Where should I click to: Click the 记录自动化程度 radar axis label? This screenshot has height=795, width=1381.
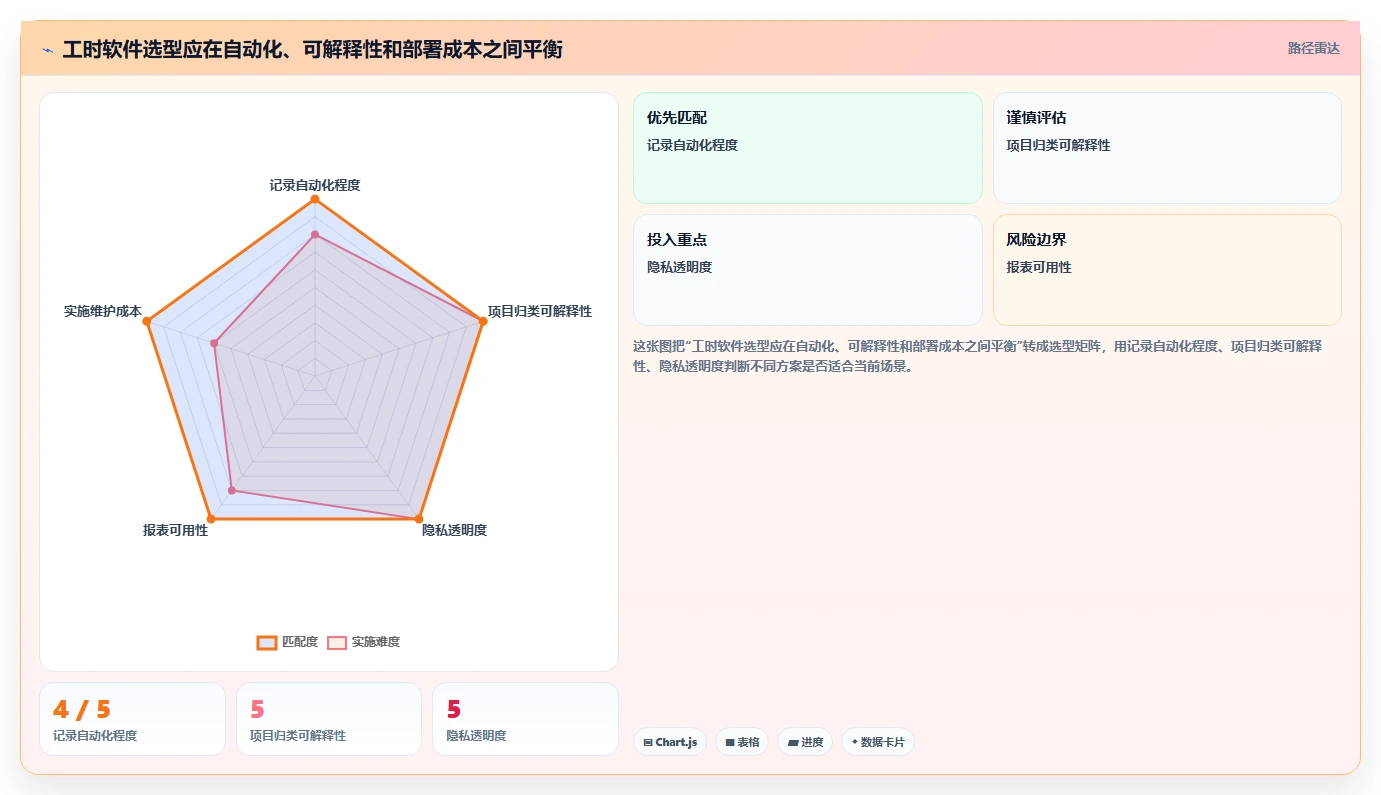[315, 185]
